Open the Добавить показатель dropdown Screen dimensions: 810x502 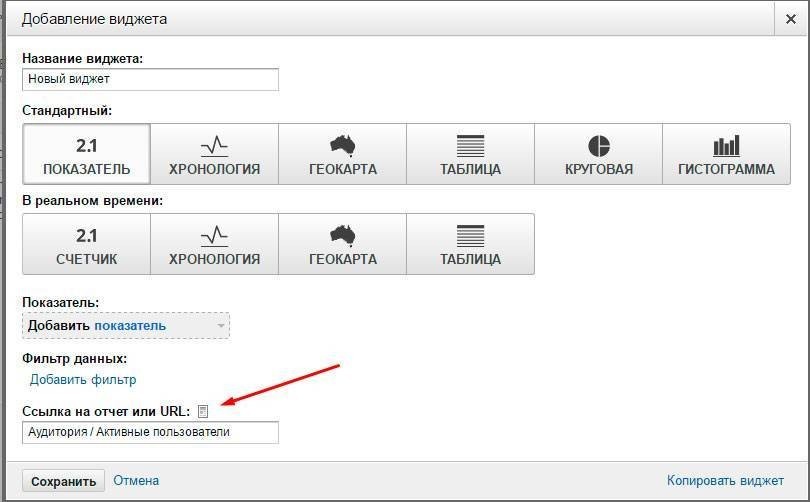[126, 326]
